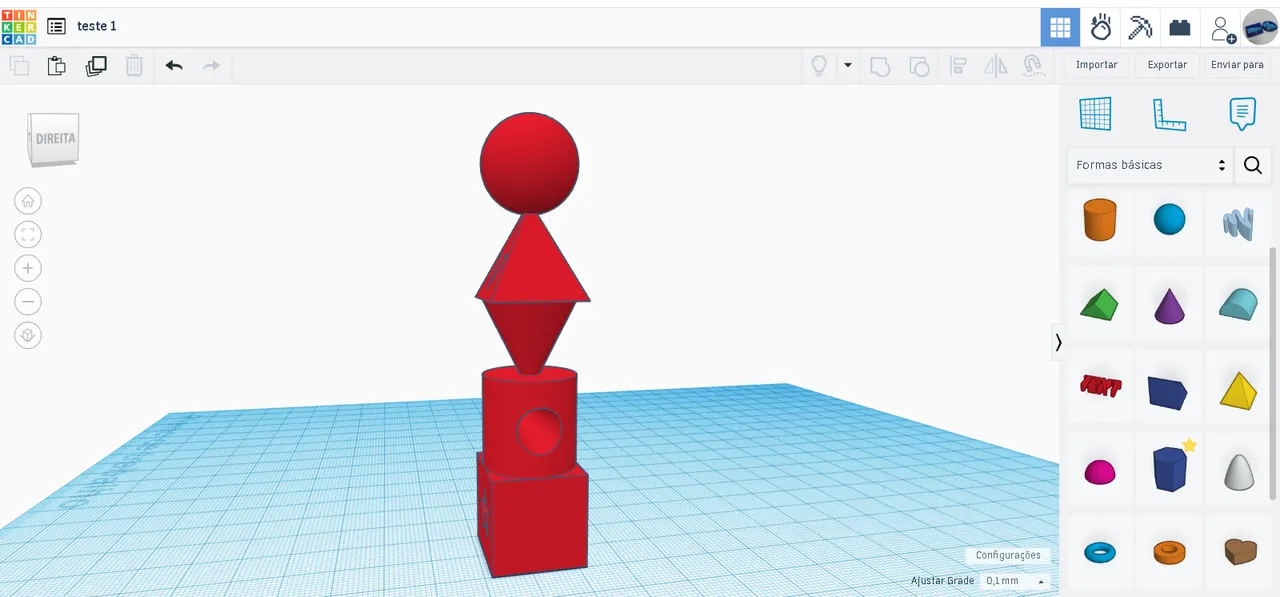Group the selected shapes
The image size is (1280, 597).
[879, 65]
